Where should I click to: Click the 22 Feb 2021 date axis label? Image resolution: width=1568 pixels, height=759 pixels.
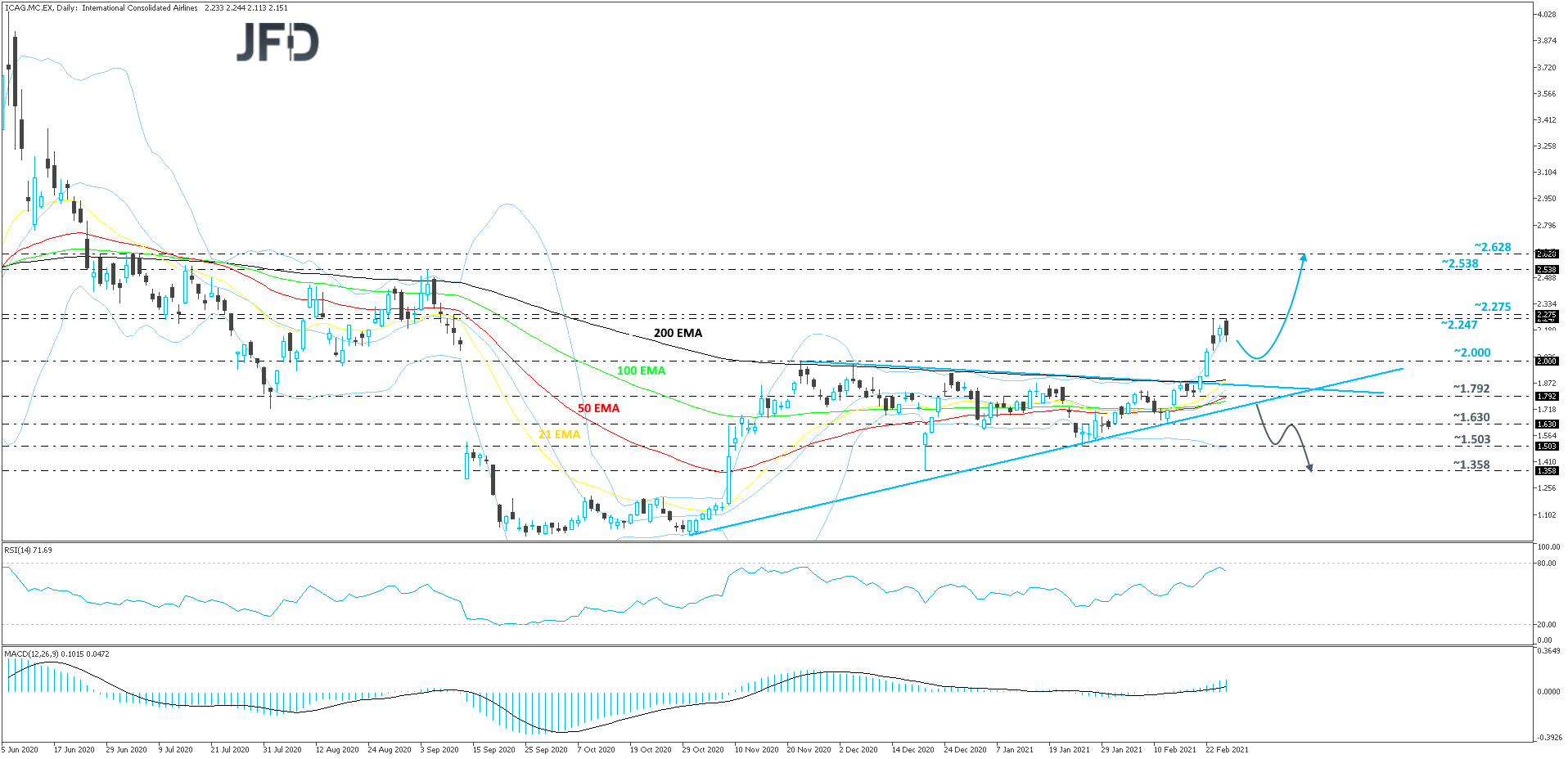pyautogui.click(x=1226, y=748)
